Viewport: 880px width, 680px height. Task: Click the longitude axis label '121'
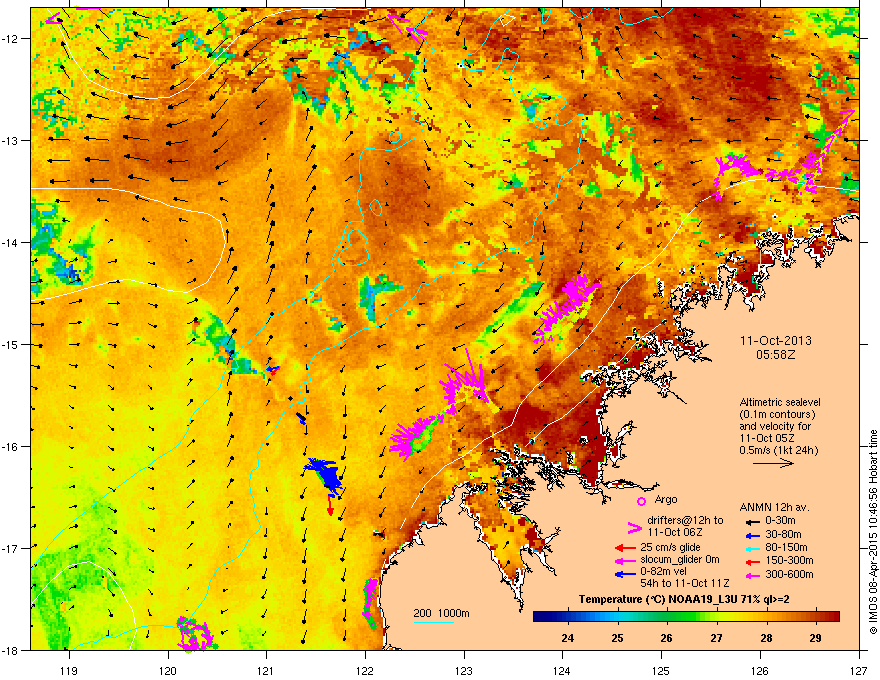tap(266, 669)
